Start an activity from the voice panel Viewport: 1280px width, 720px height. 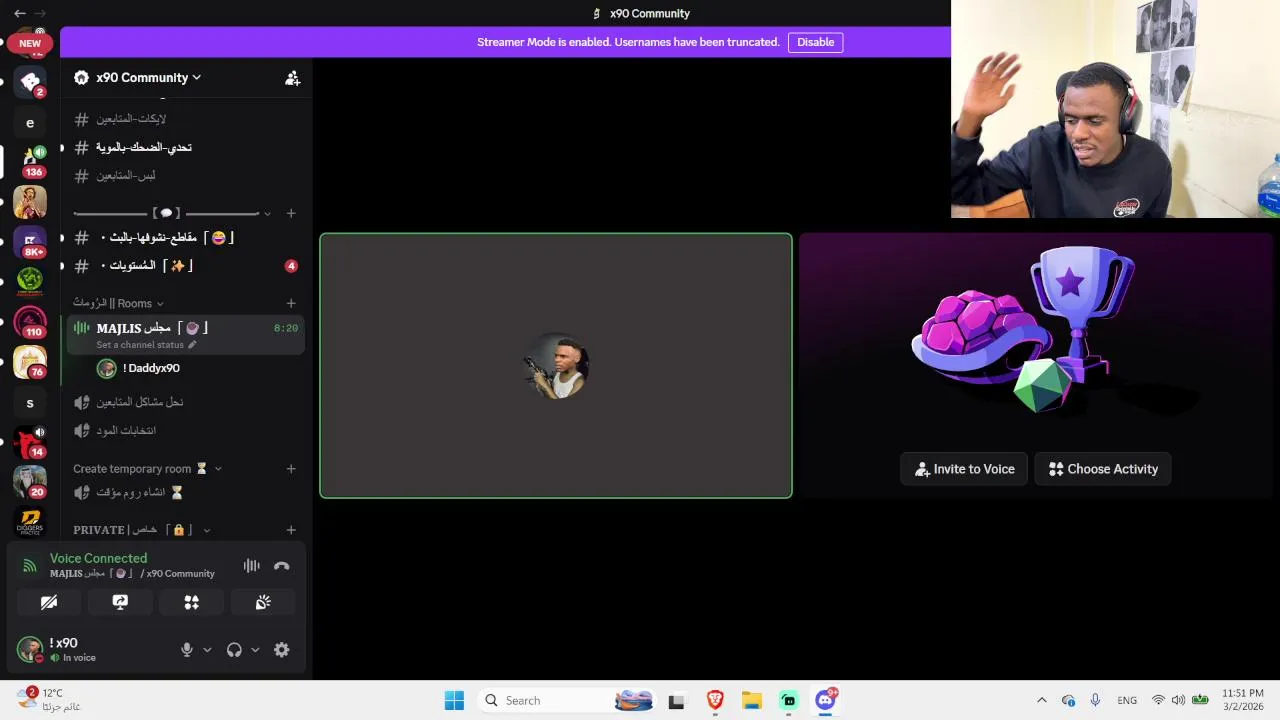191,602
